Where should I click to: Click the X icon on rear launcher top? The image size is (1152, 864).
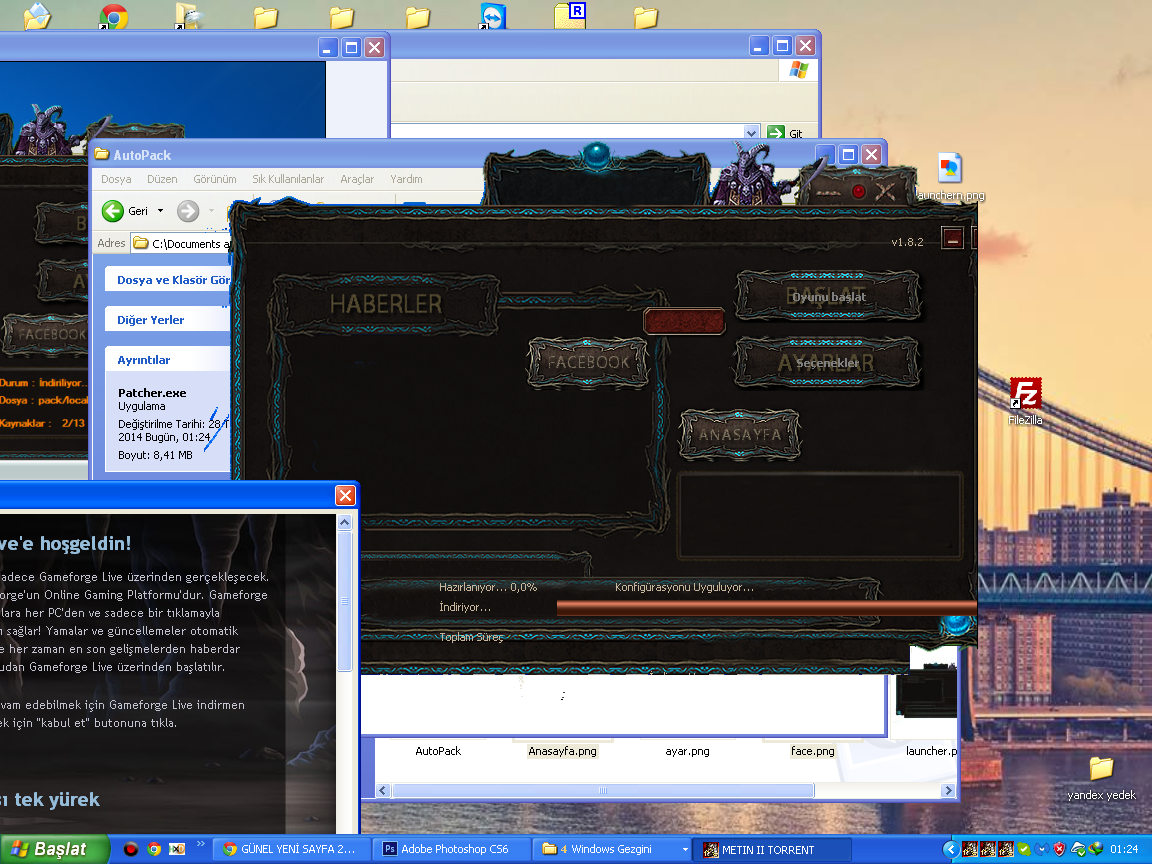(885, 191)
